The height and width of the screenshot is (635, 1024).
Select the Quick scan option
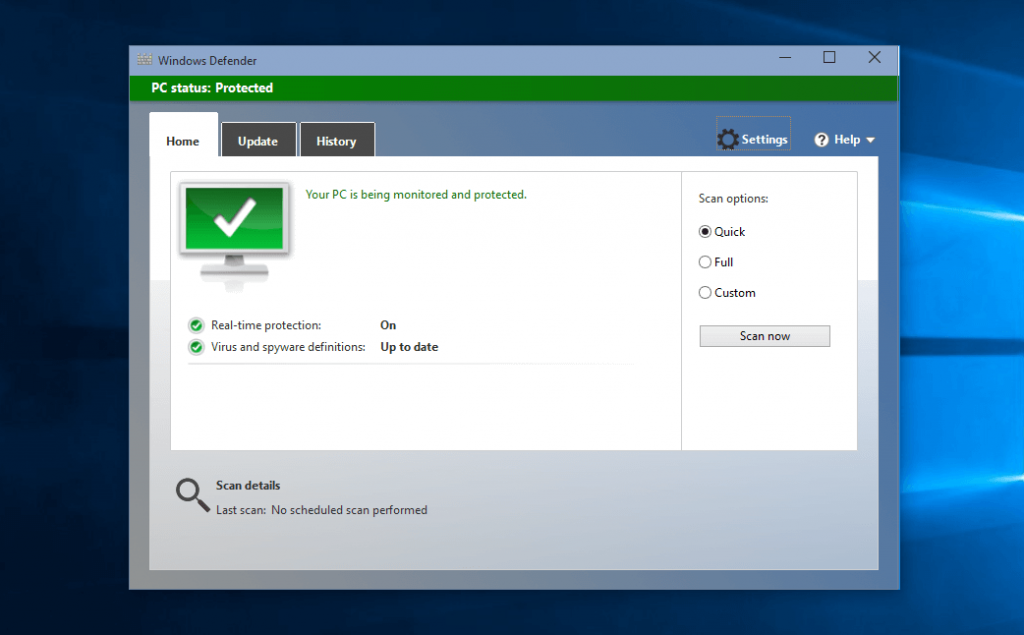click(705, 232)
